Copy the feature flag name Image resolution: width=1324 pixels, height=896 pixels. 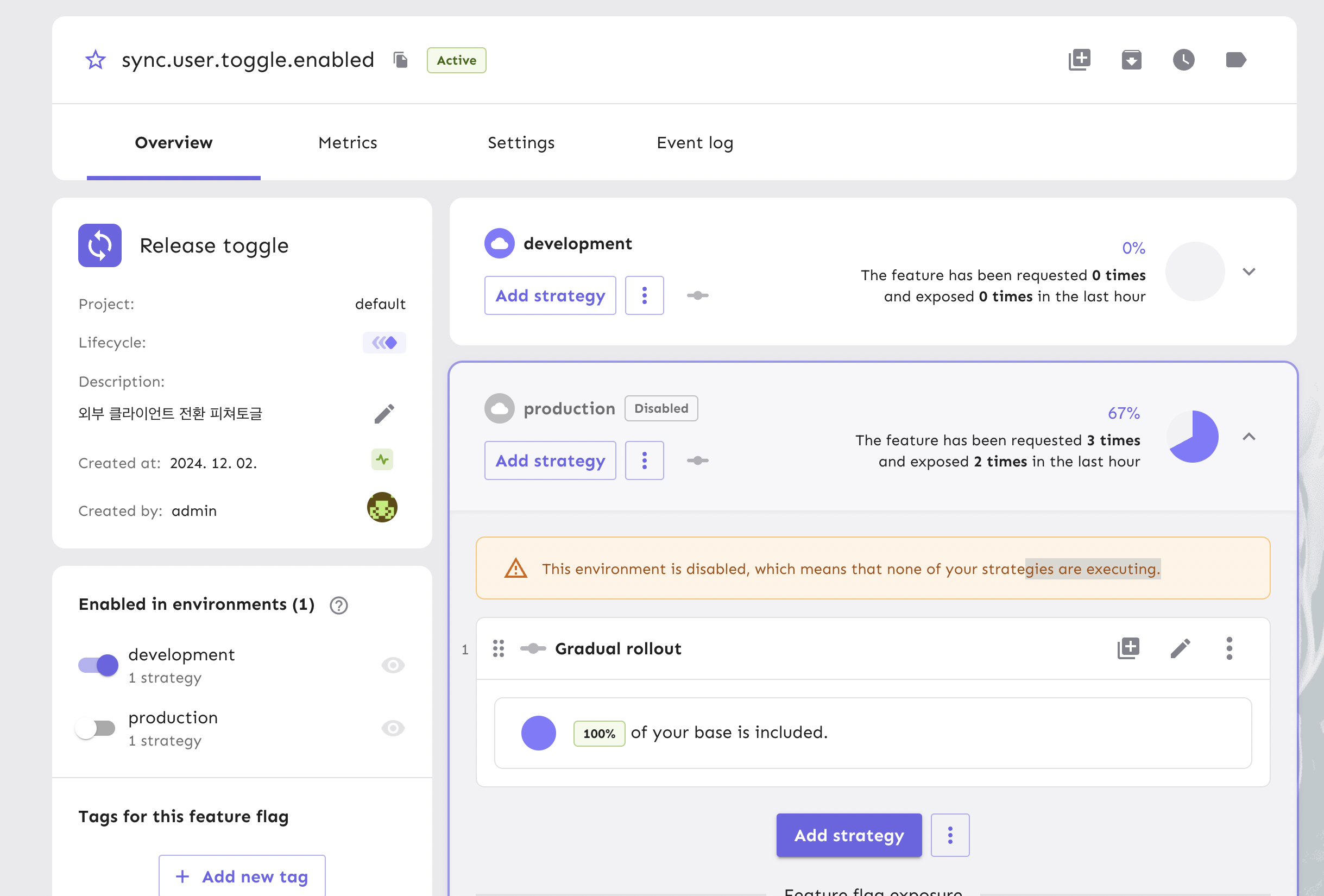click(x=400, y=60)
